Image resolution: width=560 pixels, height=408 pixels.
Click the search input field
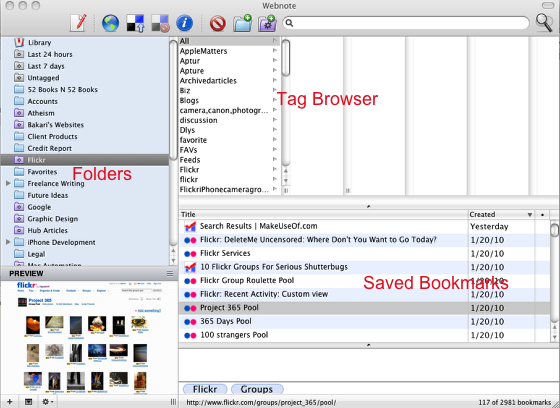[x=406, y=23]
